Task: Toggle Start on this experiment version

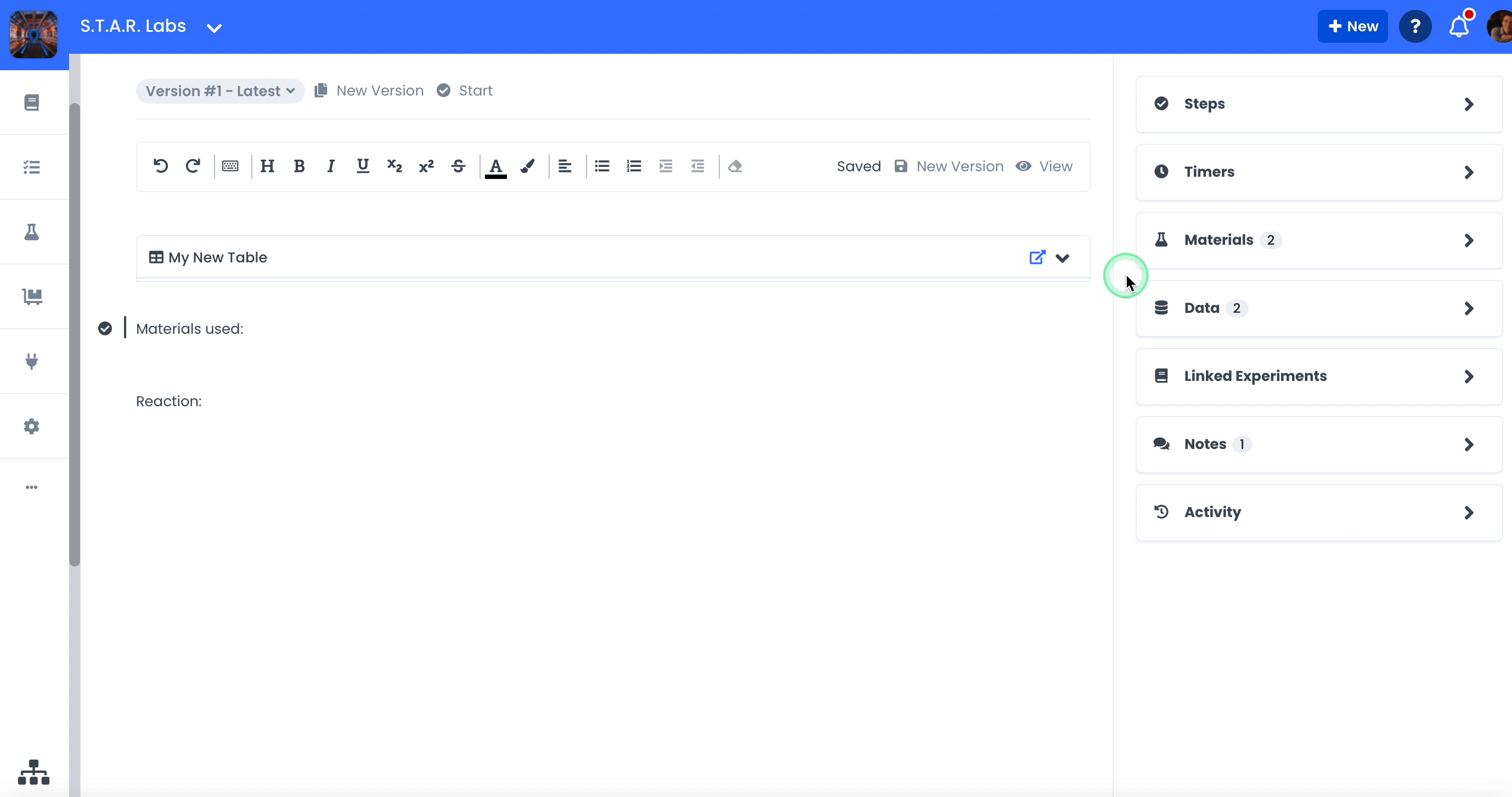Action: (x=464, y=90)
